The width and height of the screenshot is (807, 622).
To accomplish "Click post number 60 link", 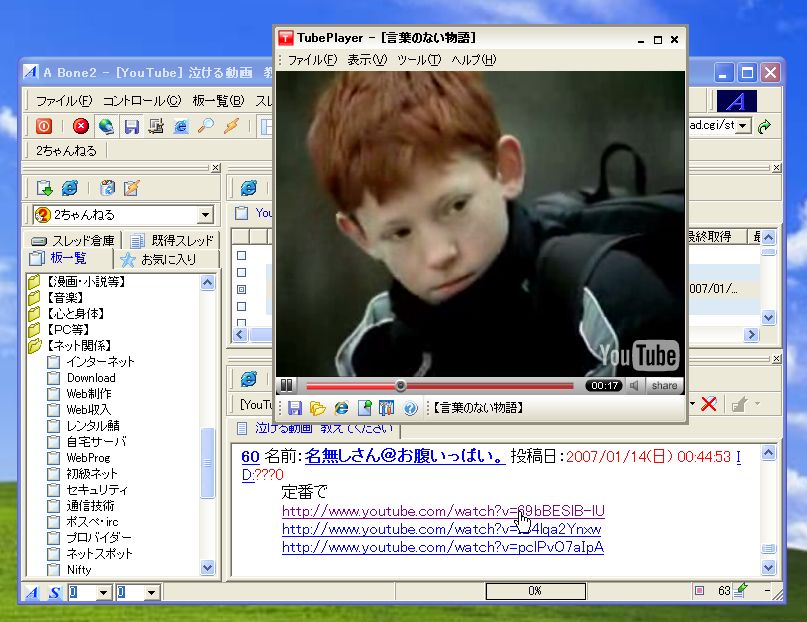I will [x=251, y=457].
